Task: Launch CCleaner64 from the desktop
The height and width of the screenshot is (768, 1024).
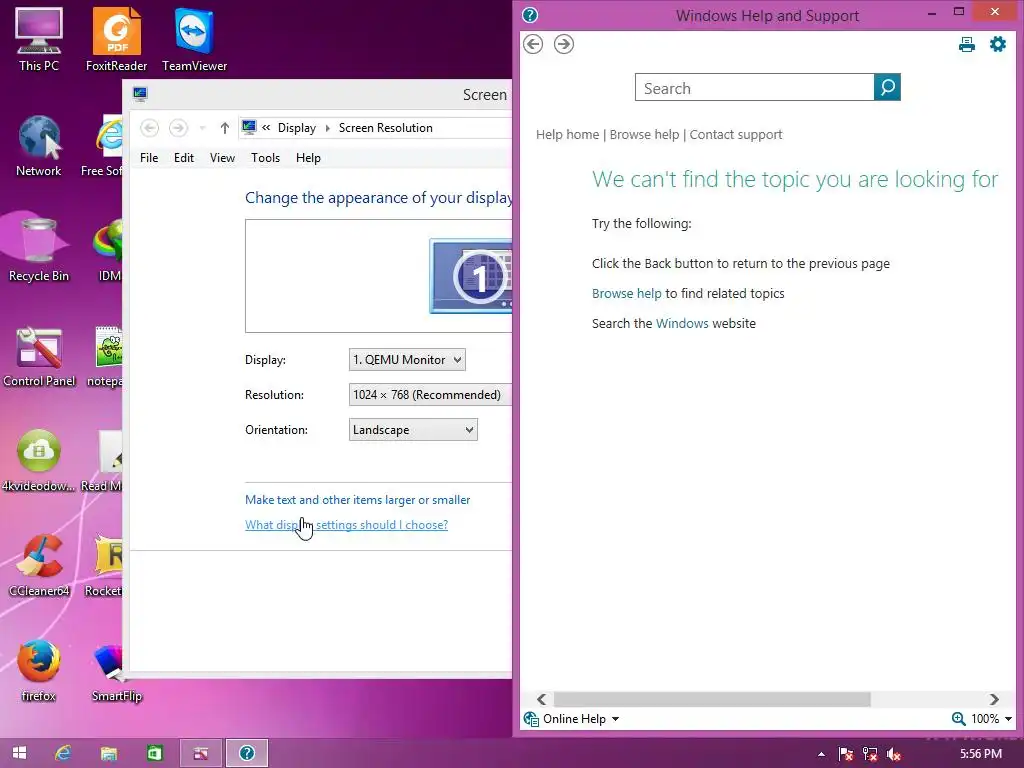Action: tap(39, 566)
